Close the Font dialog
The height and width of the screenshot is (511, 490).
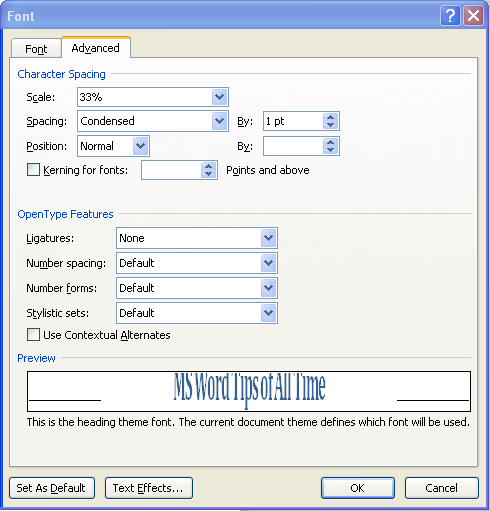point(473,16)
